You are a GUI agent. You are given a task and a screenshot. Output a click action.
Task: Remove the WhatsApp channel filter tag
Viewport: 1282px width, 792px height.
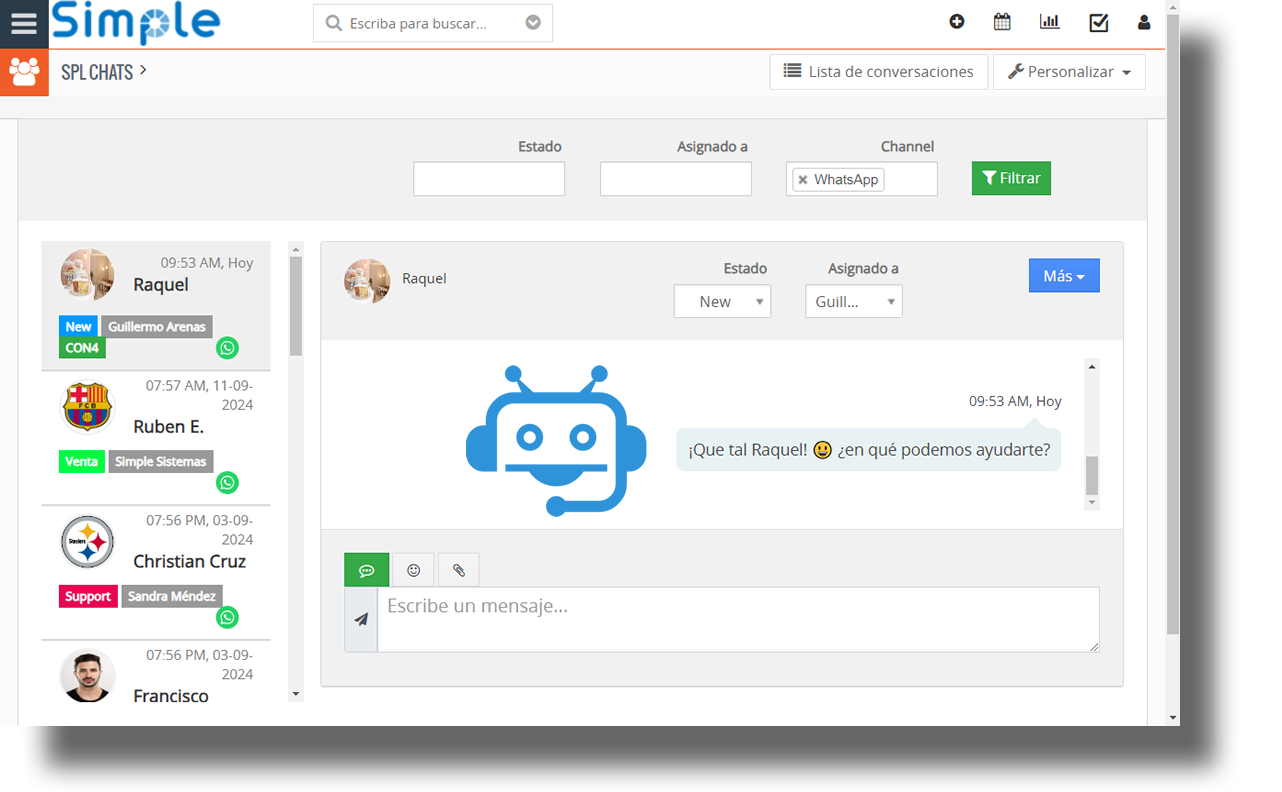[802, 180]
